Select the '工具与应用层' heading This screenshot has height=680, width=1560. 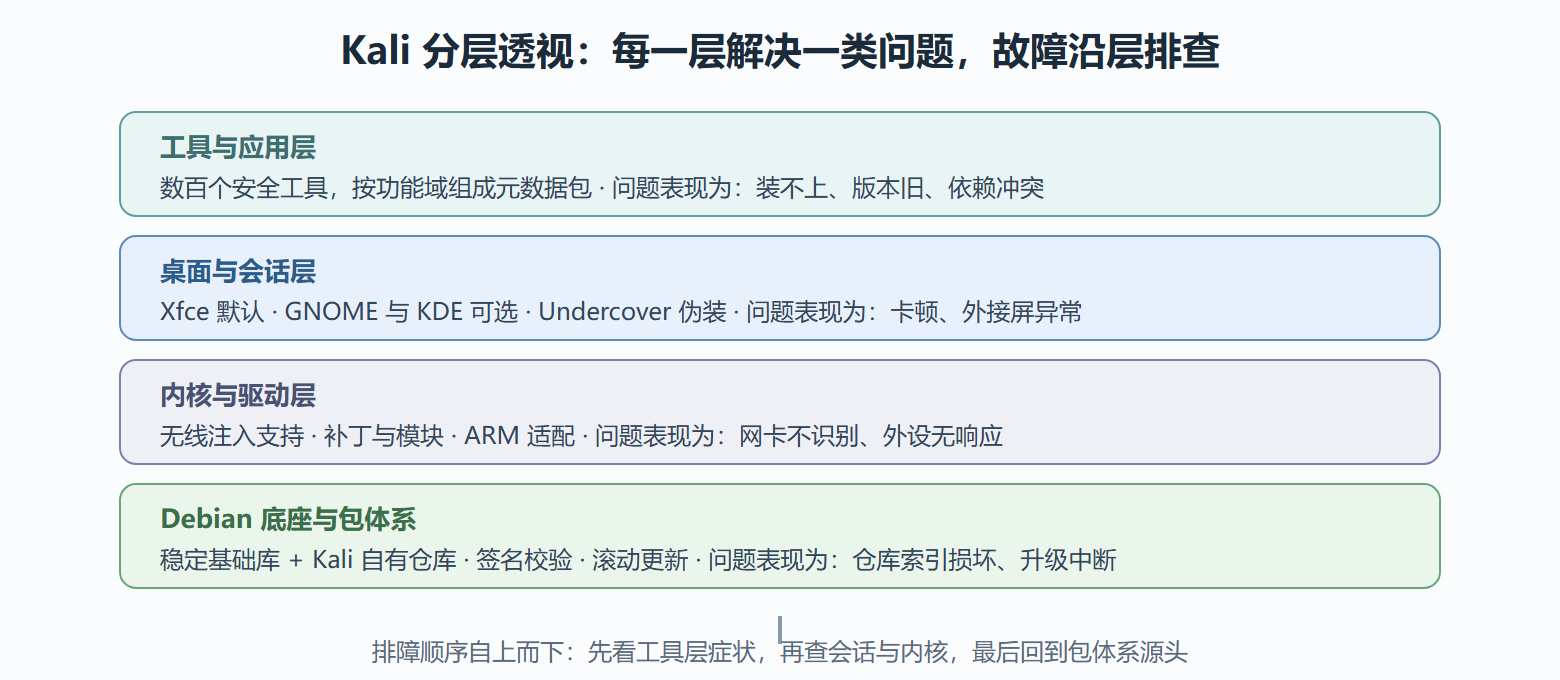pyautogui.click(x=238, y=149)
